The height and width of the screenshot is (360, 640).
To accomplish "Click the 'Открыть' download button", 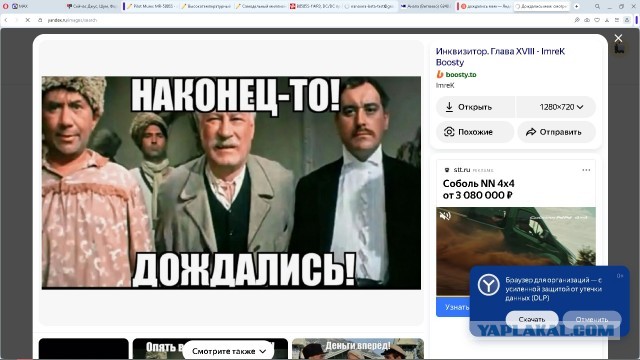I will (476, 107).
